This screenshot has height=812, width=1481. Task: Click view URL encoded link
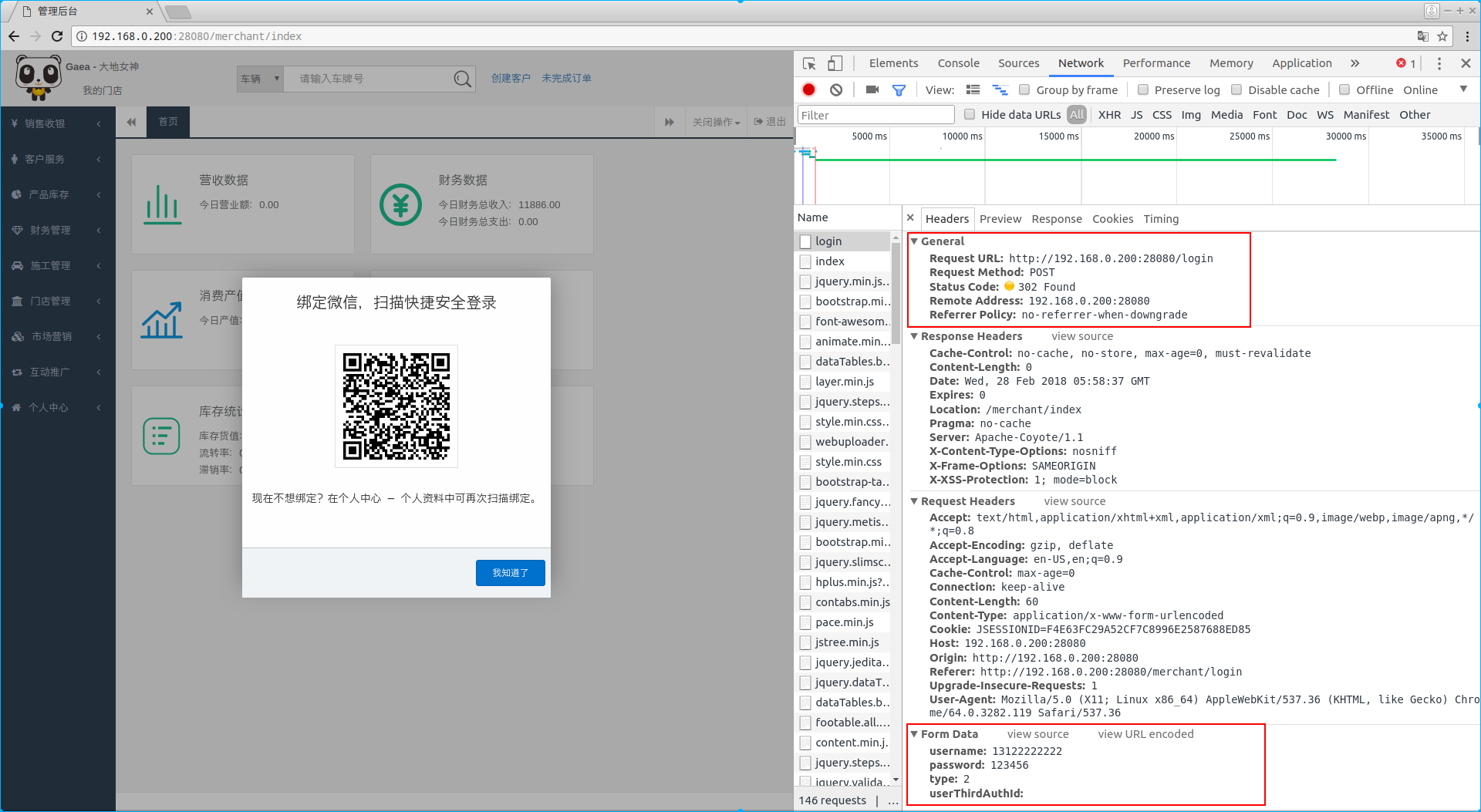tap(1145, 734)
